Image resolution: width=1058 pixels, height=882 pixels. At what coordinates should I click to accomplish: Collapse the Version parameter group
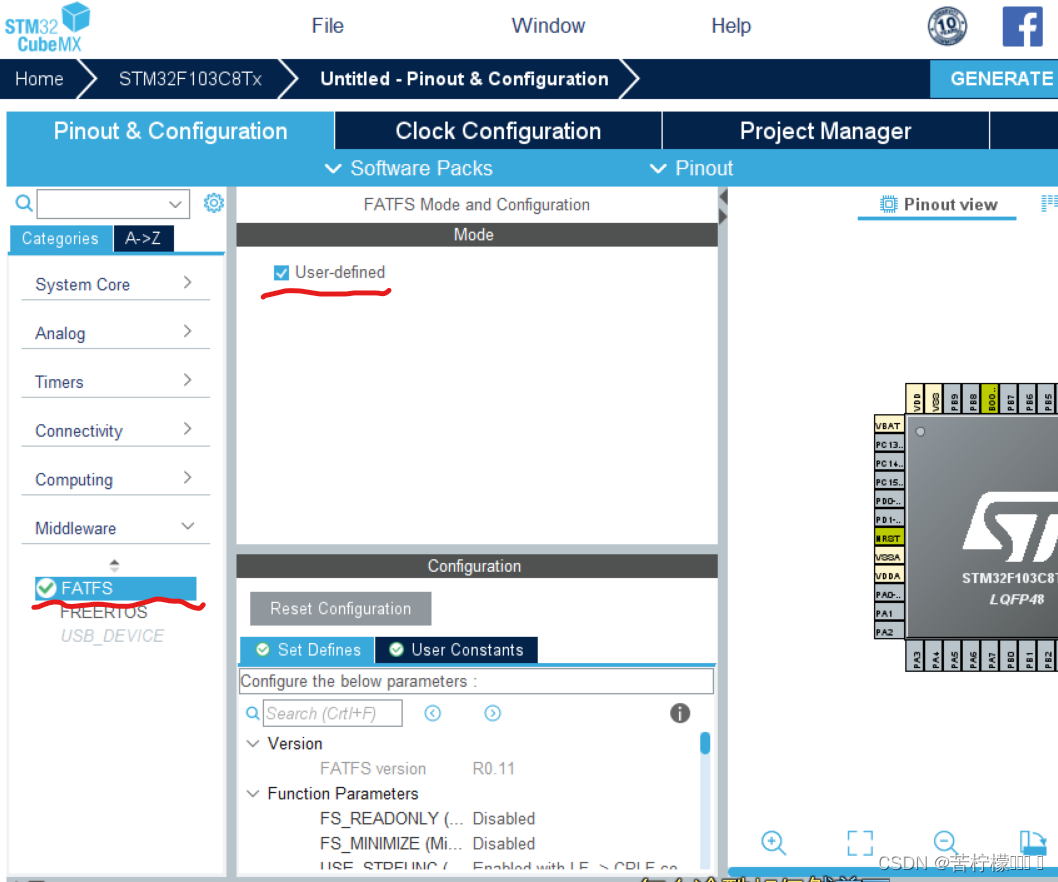[x=253, y=744]
